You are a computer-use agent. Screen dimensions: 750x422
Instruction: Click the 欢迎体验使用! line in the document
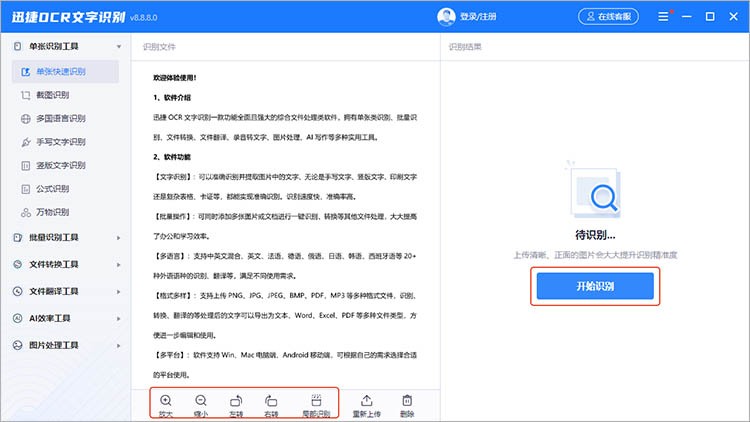pyautogui.click(x=175, y=78)
